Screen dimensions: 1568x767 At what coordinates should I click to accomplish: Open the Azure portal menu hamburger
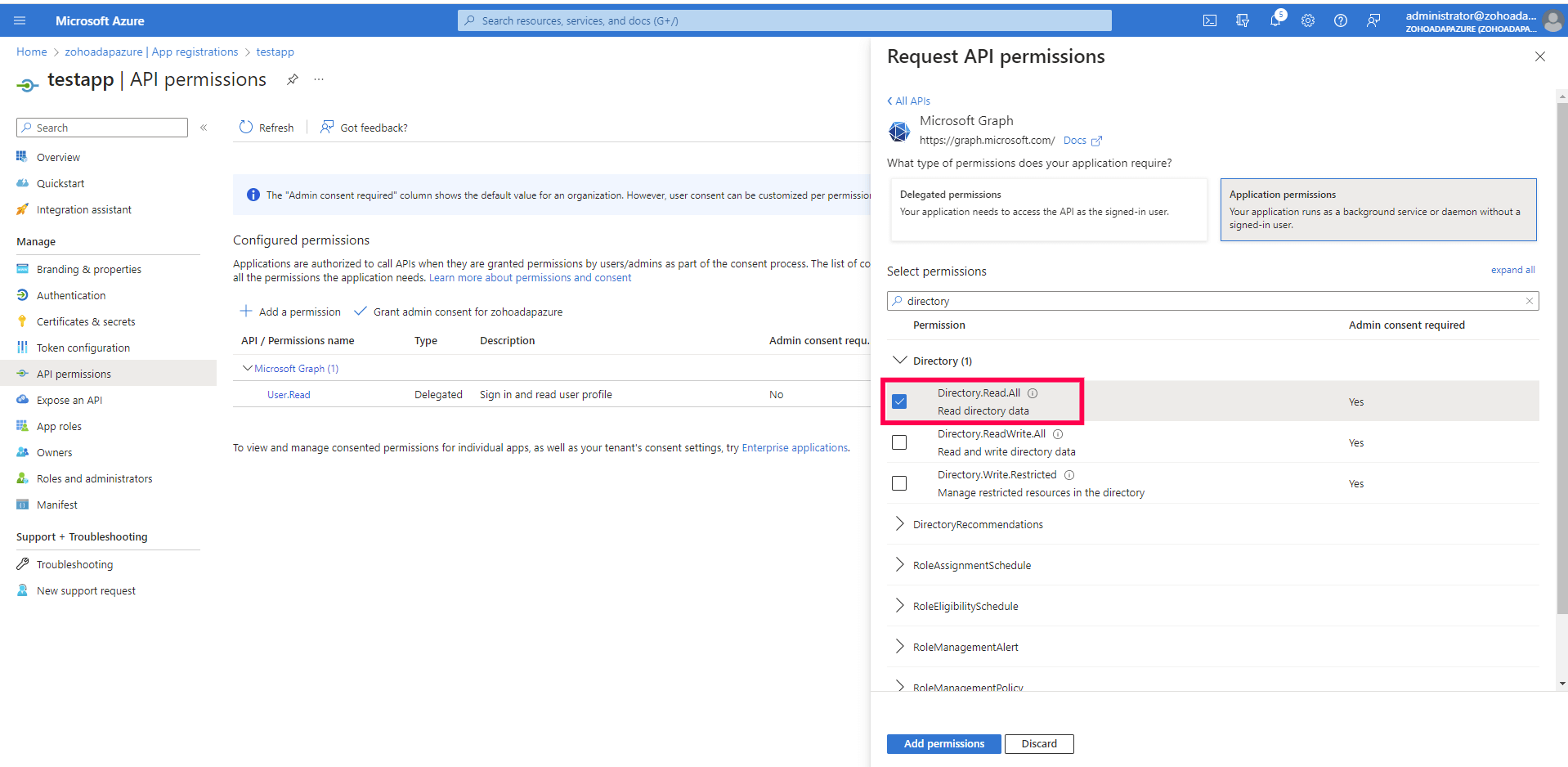20,20
